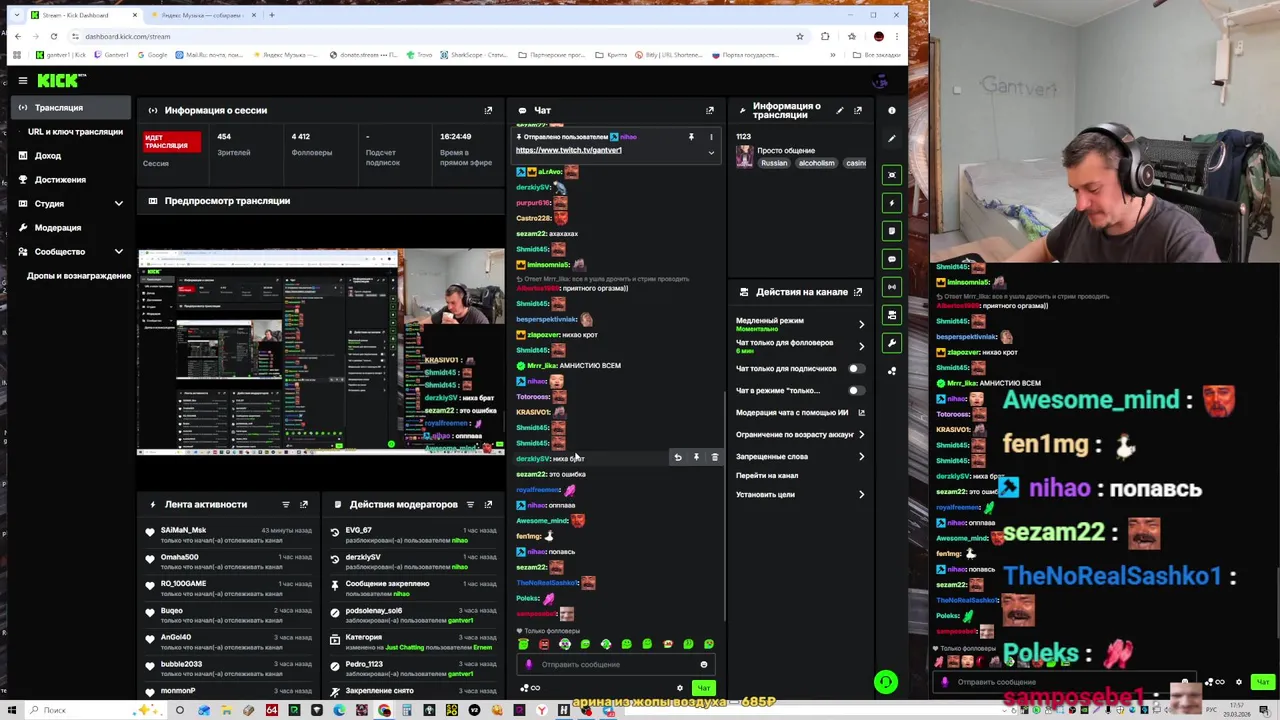The height and width of the screenshot is (720, 1280).
Task: Edit the stream information with pencil icon
Action: (x=840, y=110)
